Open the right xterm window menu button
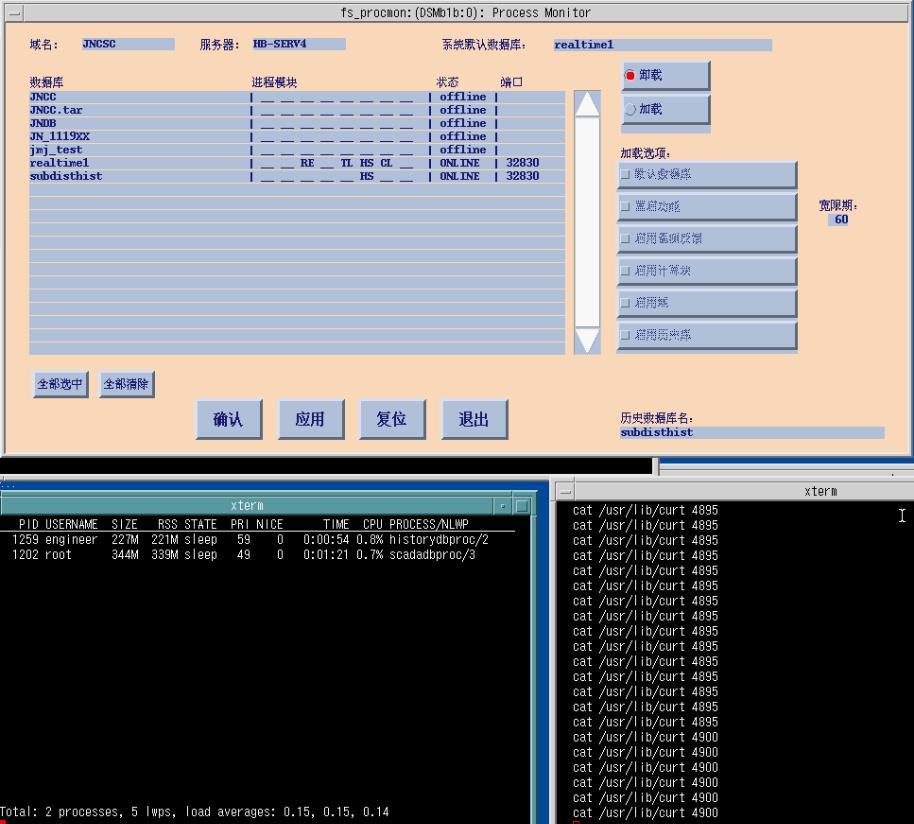Viewport: 914px width, 824px height. [x=565, y=492]
